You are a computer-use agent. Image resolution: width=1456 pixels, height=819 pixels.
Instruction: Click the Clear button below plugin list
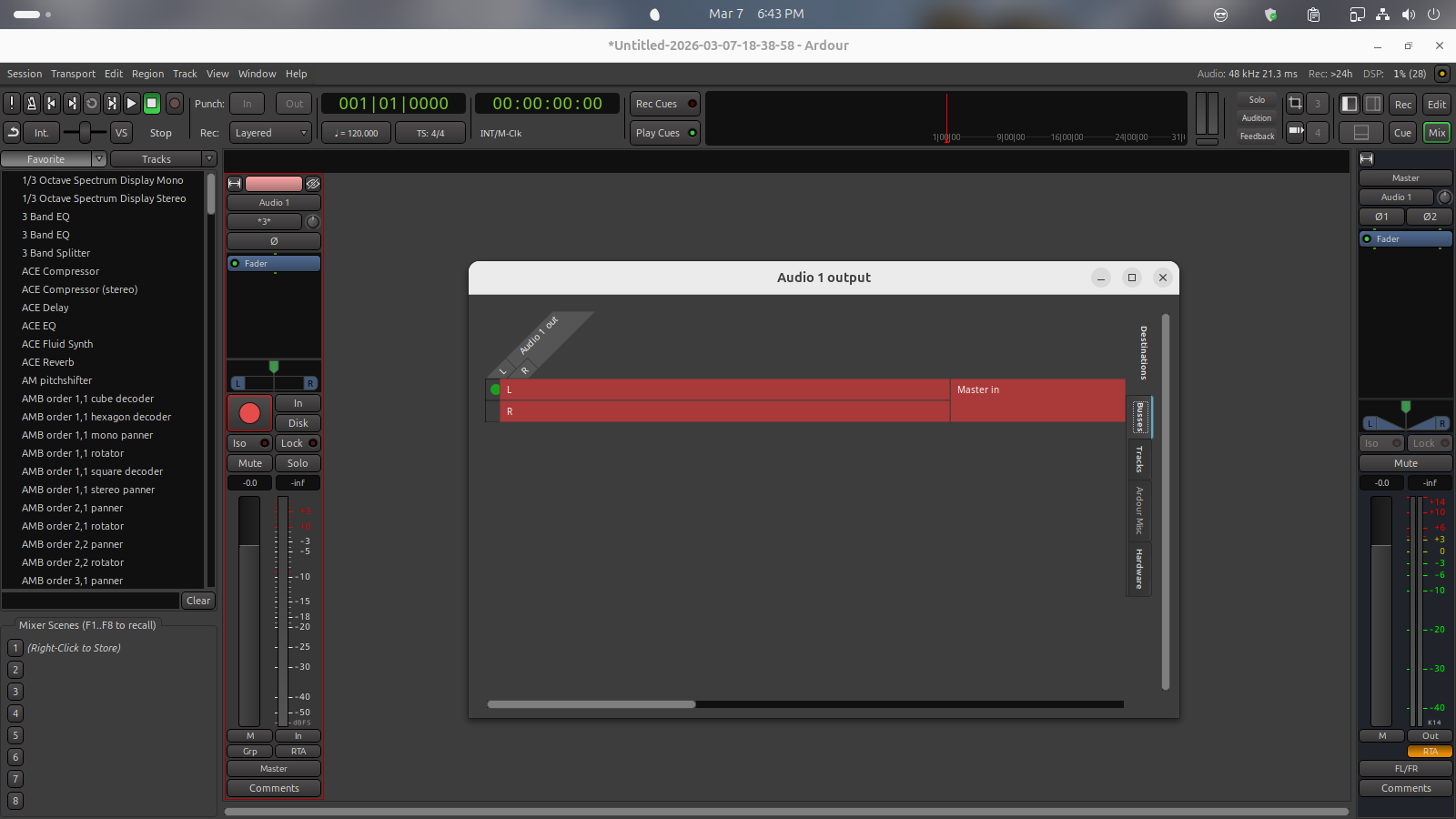coord(198,601)
